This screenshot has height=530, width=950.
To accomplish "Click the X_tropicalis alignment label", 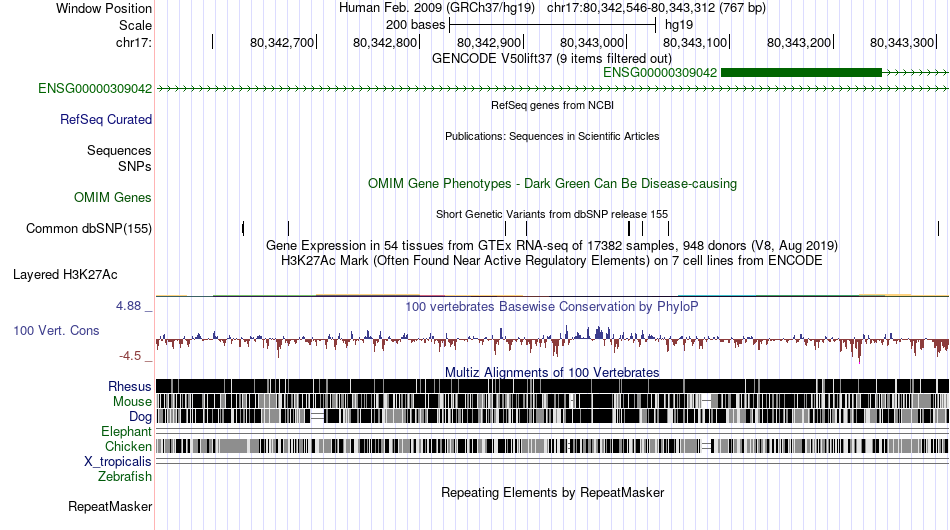I will tap(118, 462).
